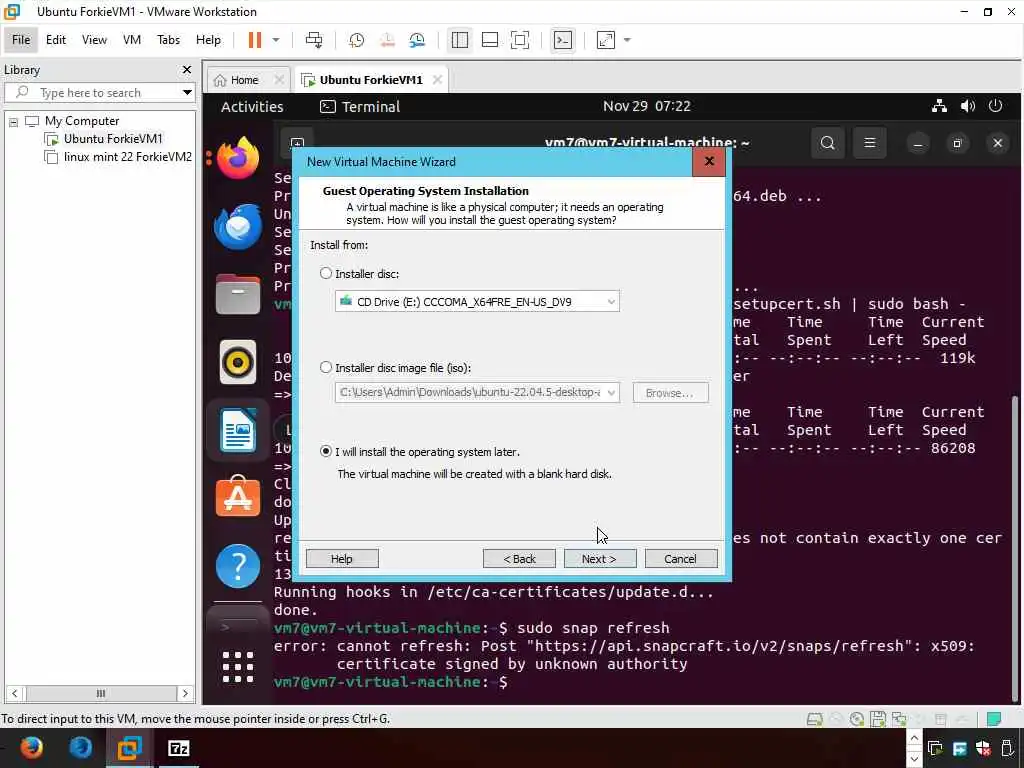Open Files from the Ubuntu dock
The image size is (1024, 768).
pyautogui.click(x=238, y=294)
